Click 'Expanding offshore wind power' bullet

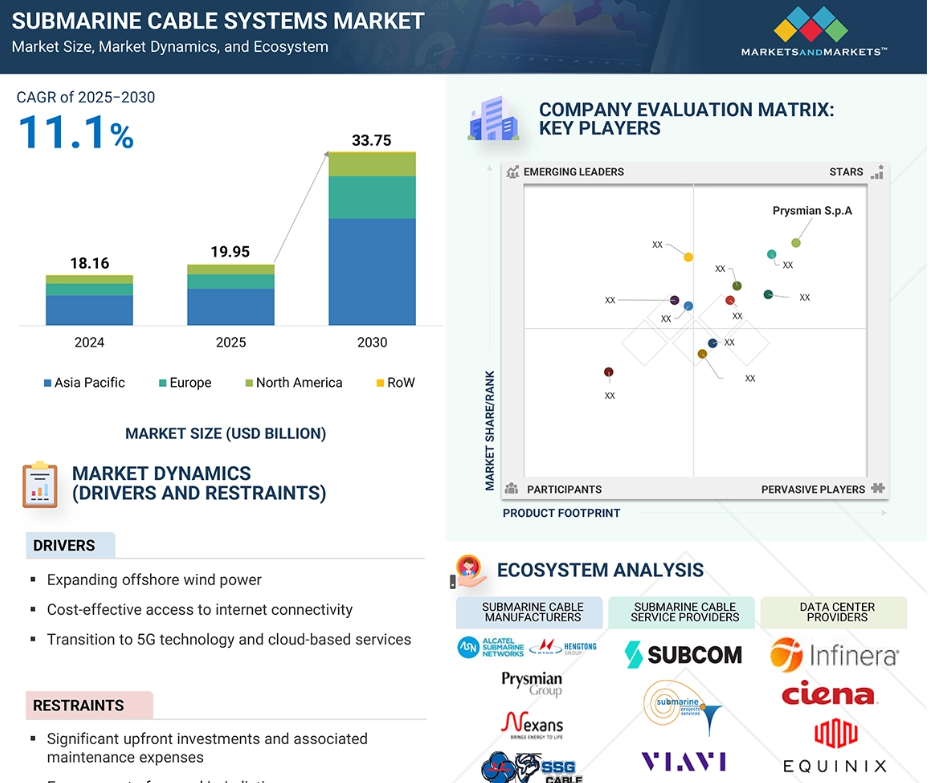(x=154, y=580)
